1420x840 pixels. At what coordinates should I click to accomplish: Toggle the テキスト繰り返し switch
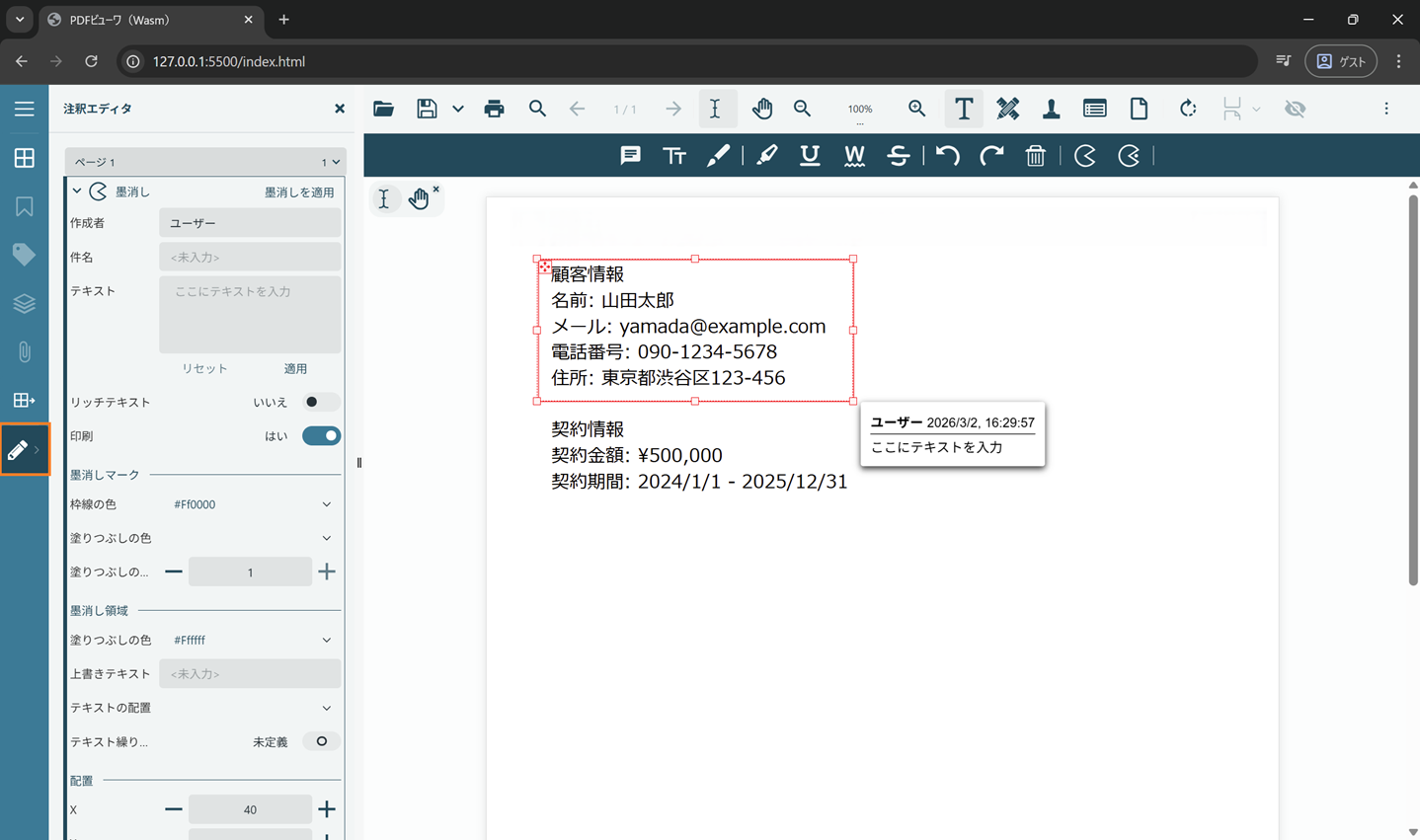click(x=320, y=741)
